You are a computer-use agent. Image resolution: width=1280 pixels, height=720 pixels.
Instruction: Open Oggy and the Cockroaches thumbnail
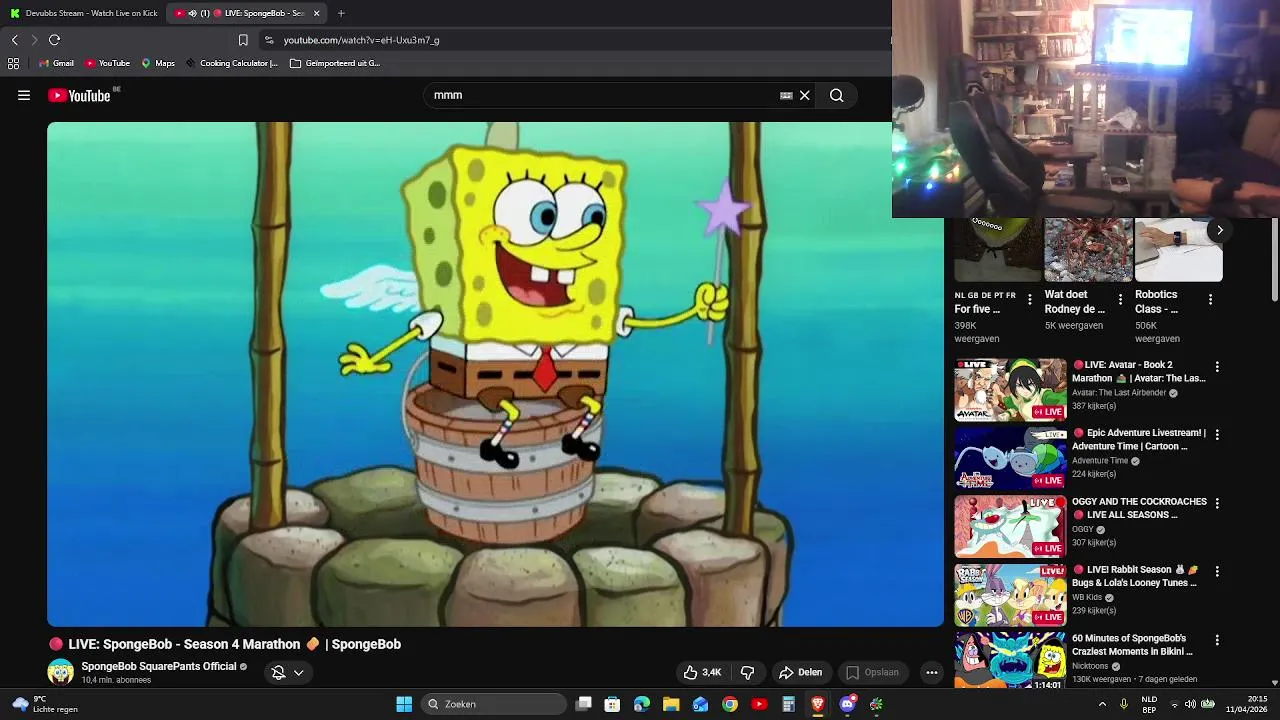(1010, 526)
